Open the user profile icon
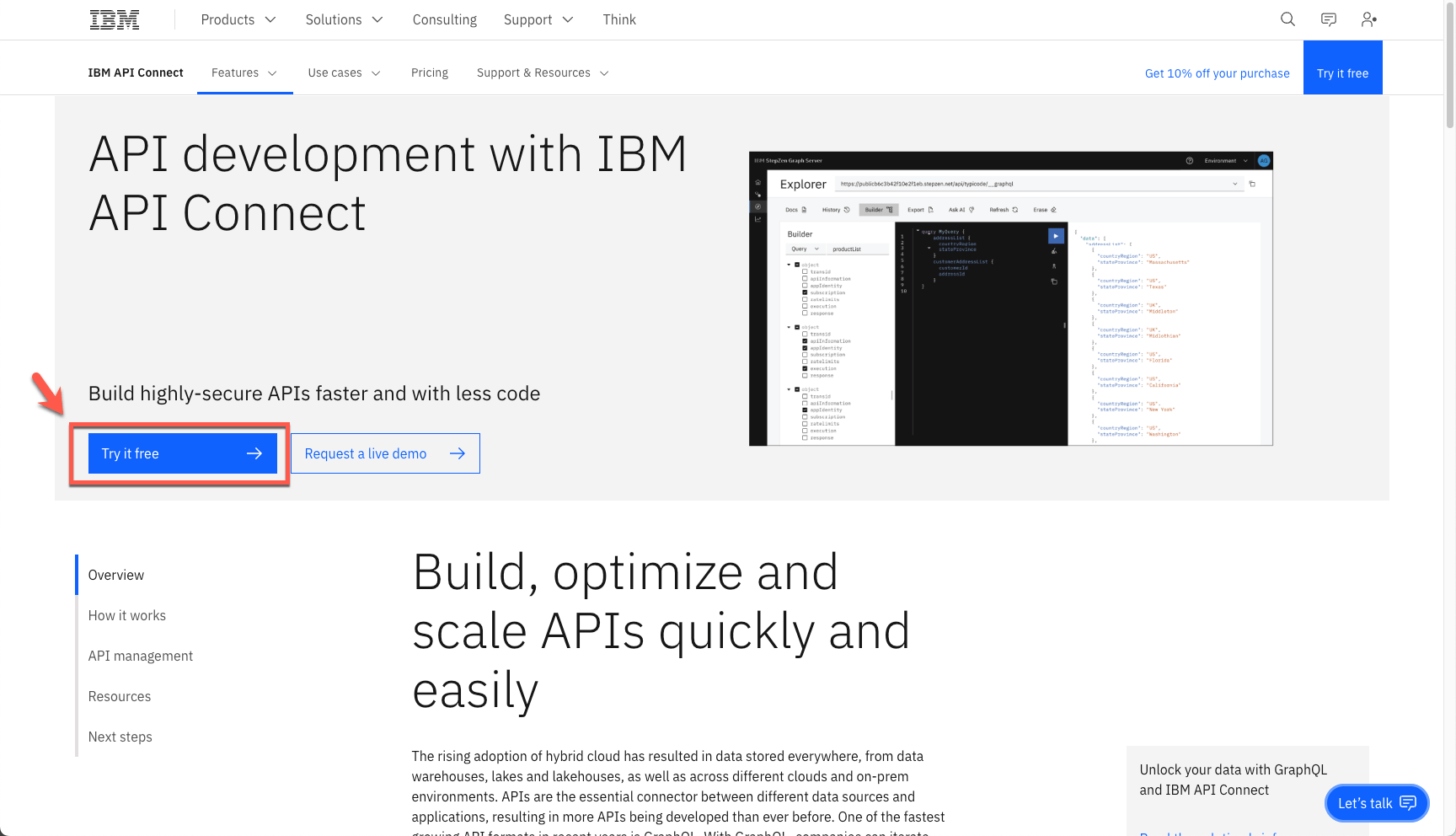This screenshot has width=1456, height=836. [x=1369, y=19]
